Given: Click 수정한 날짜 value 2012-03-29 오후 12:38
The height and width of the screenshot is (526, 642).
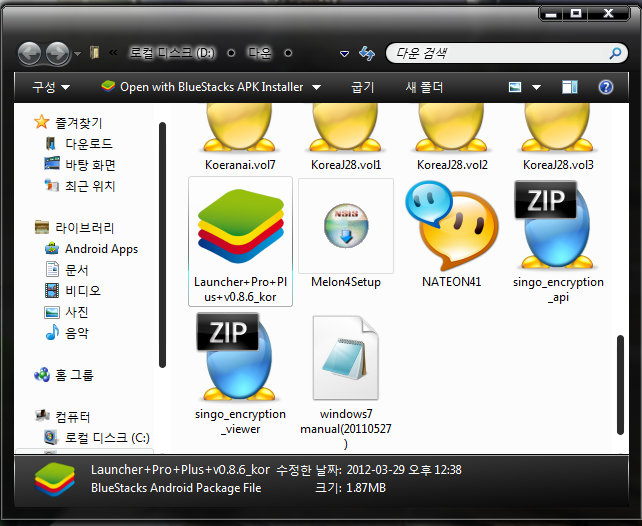Looking at the screenshot, I should click(404, 470).
